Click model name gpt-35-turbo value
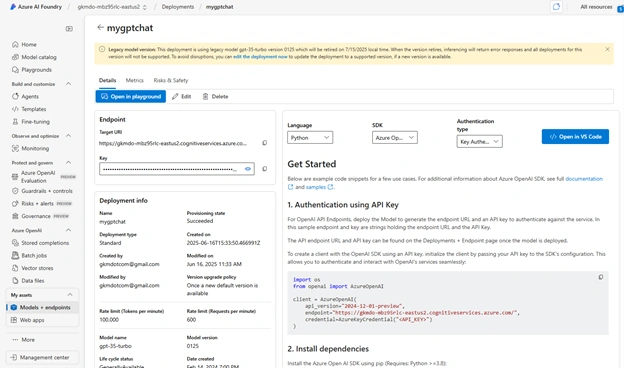 (x=115, y=346)
